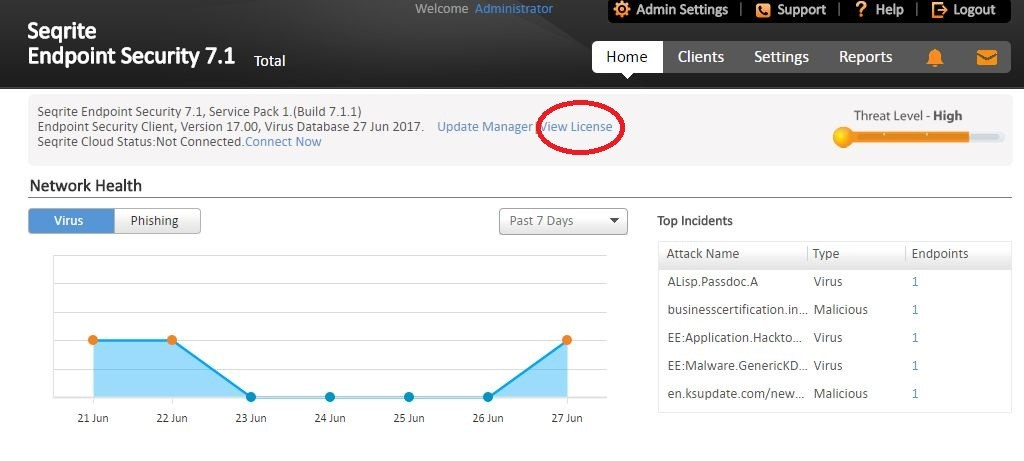Click the Virus type of ALisp.Passdoc.A
Screen dimensions: 1024x461
pos(828,282)
